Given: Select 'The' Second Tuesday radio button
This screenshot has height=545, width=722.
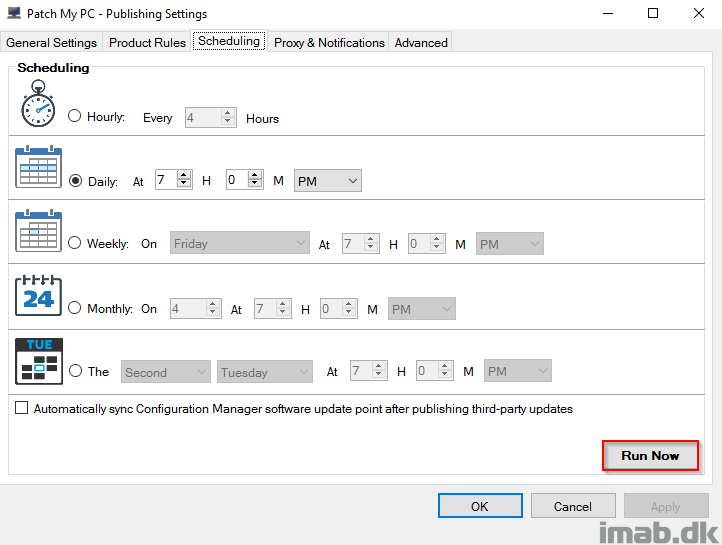Looking at the screenshot, I should pos(76,371).
